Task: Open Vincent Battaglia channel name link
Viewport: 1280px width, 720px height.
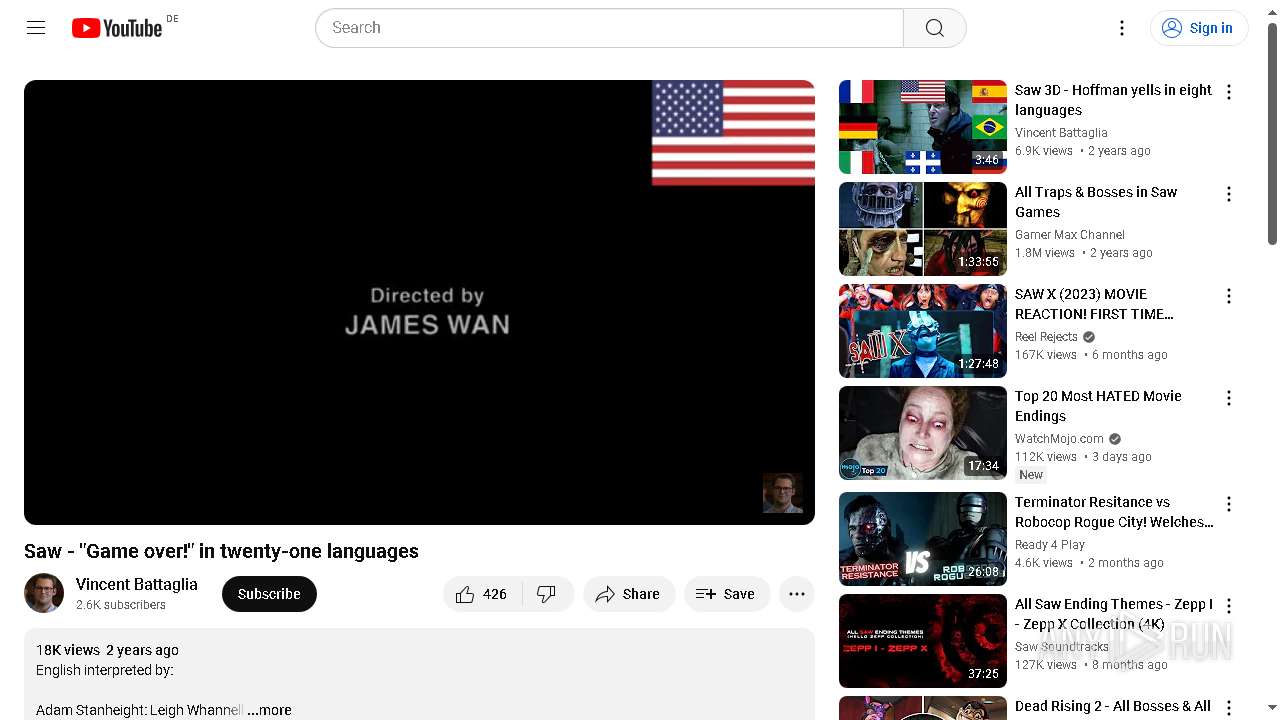Action: (137, 584)
